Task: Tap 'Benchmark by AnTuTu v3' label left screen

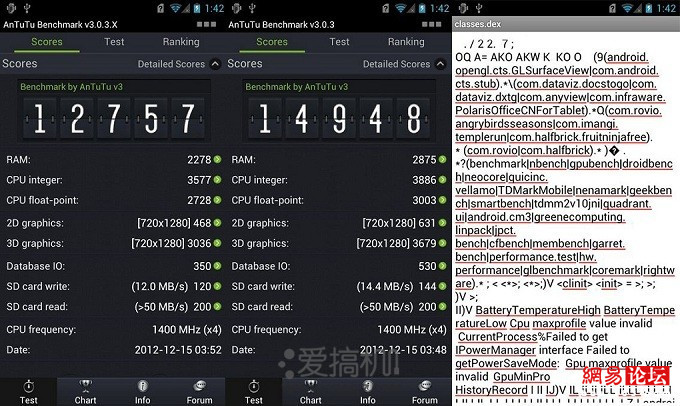Action: pyautogui.click(x=72, y=87)
